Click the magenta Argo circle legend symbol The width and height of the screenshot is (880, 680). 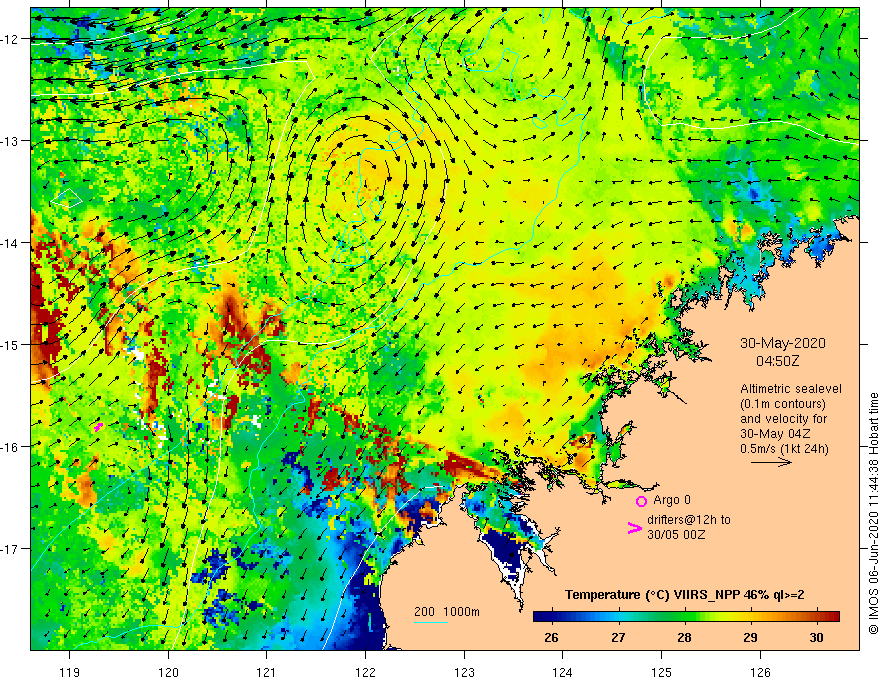[x=641, y=501]
